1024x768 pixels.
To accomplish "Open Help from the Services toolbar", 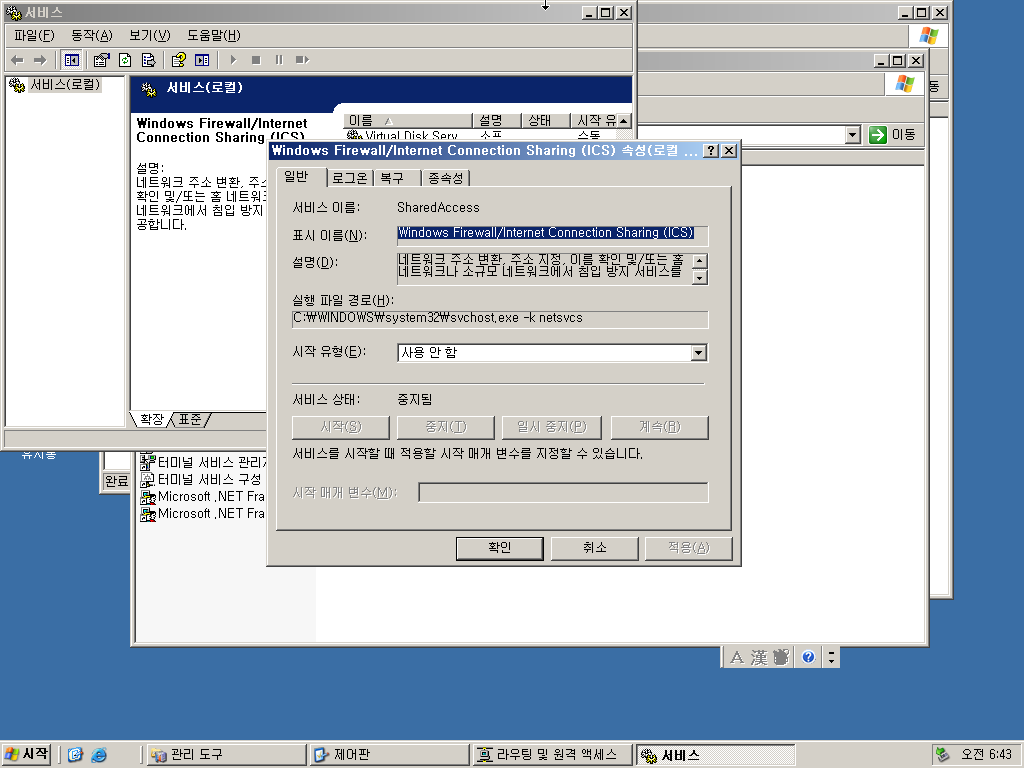I will [x=178, y=60].
